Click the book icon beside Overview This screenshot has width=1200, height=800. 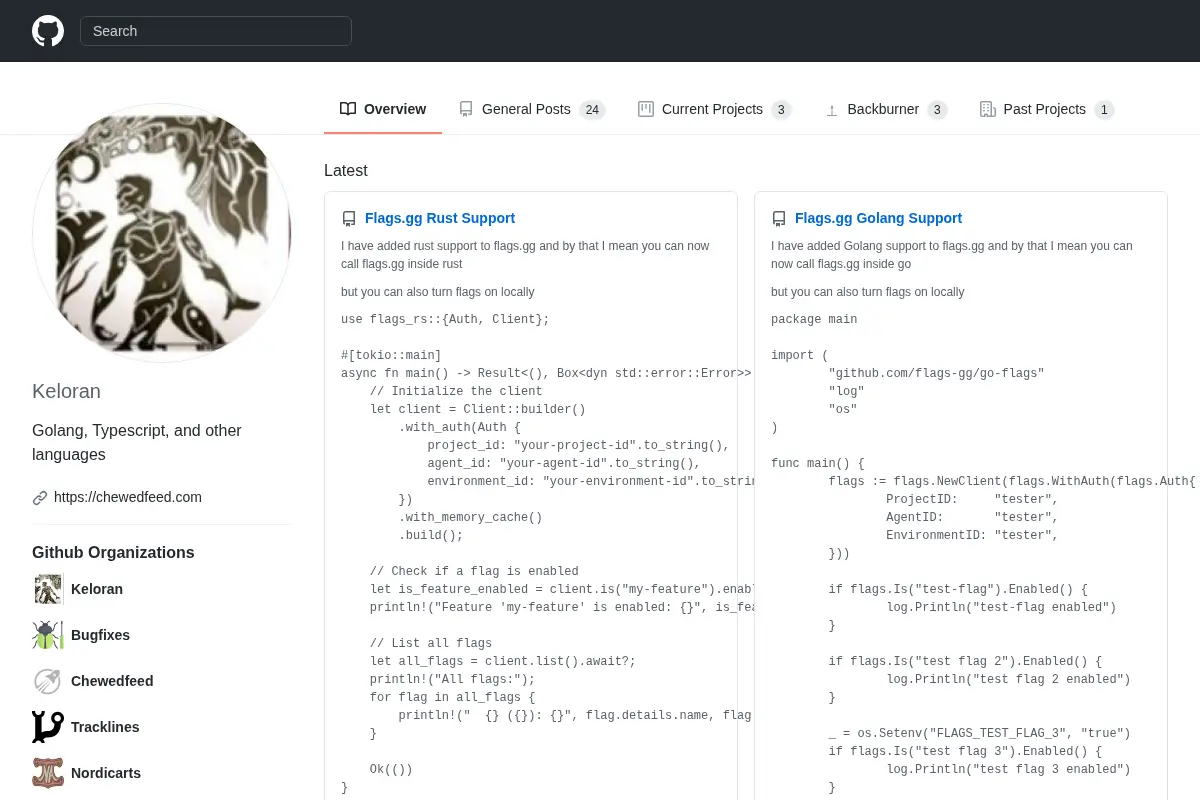point(348,109)
